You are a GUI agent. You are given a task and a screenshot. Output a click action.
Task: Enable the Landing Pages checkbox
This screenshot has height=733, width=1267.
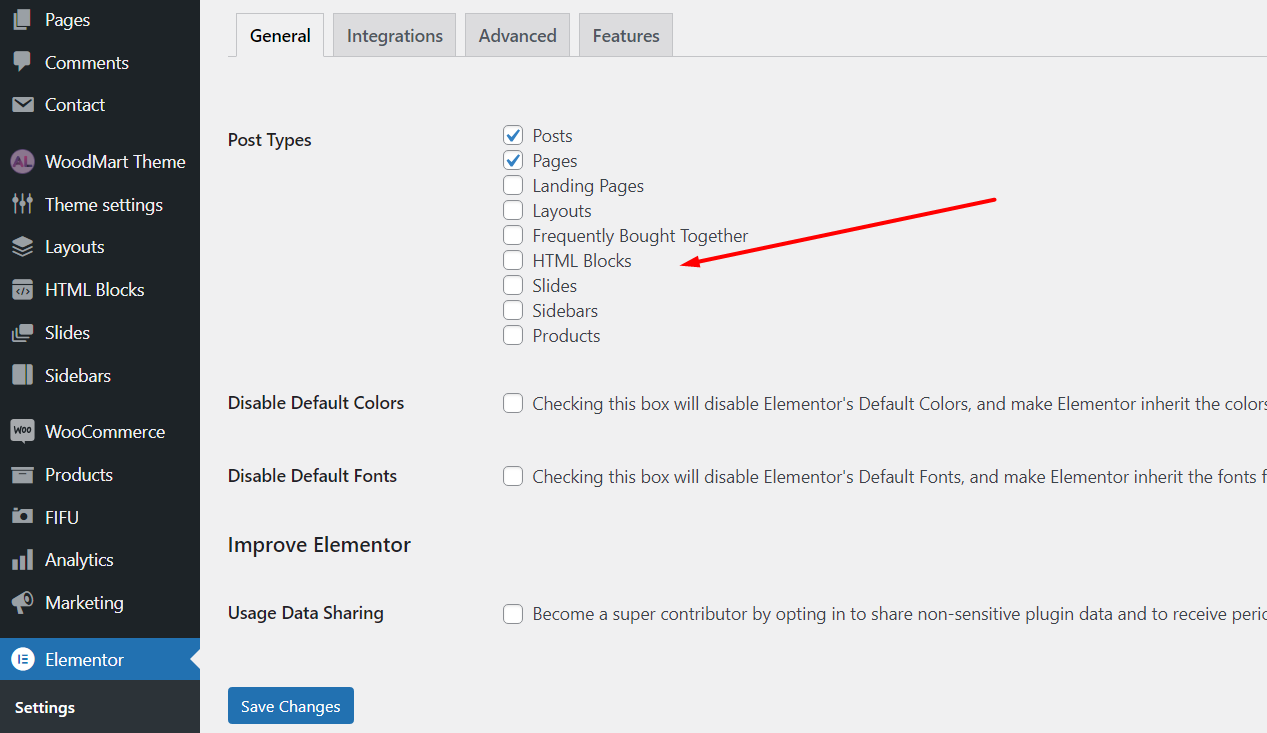[x=513, y=185]
